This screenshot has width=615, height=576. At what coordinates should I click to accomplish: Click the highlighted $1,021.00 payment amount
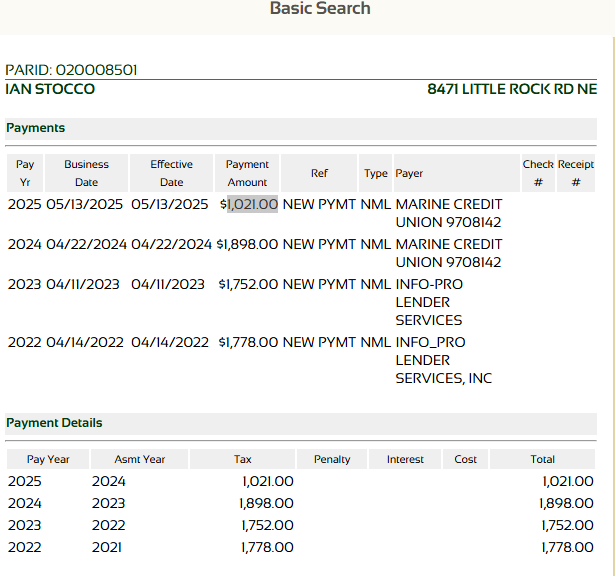click(252, 204)
